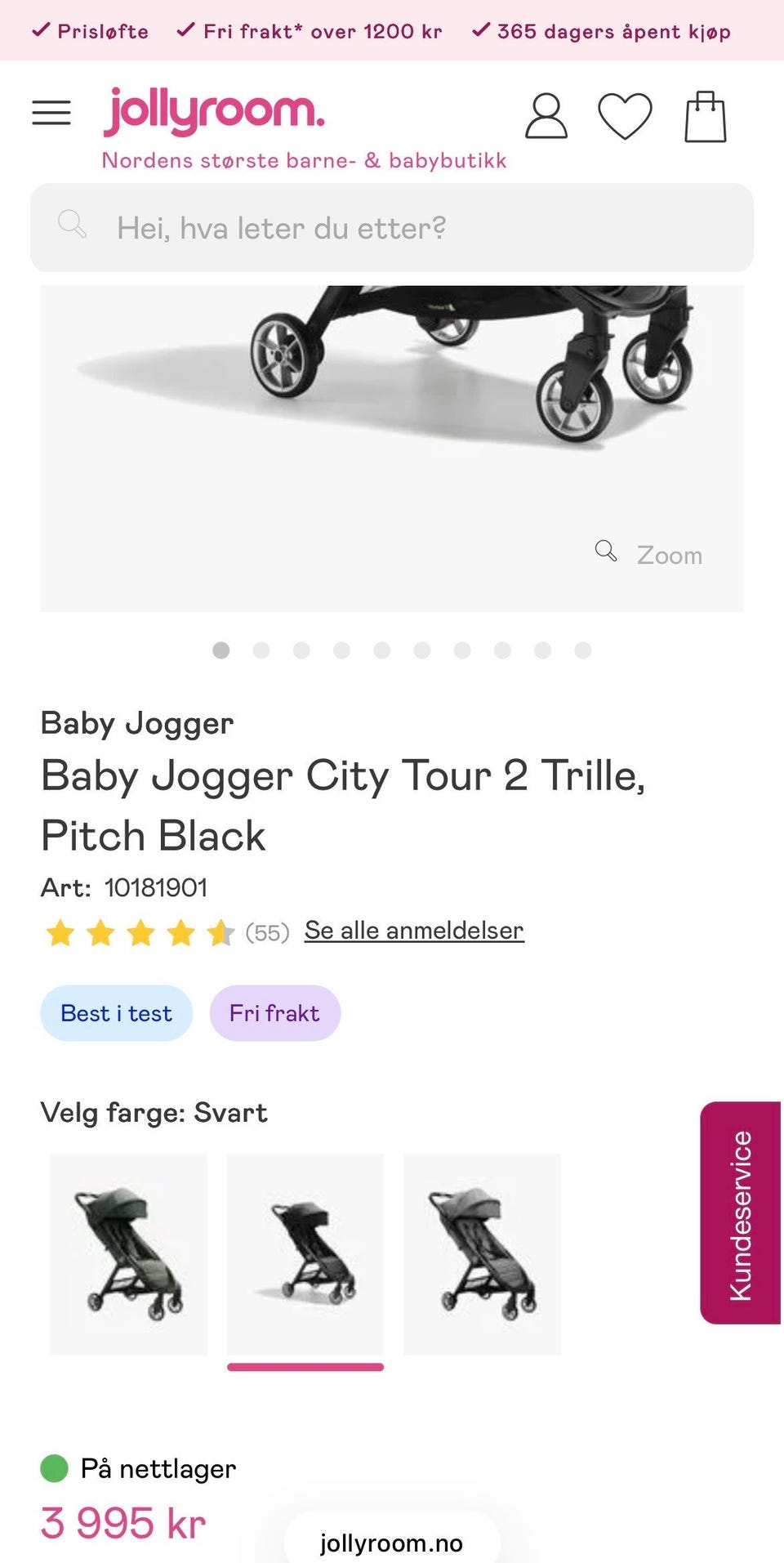Open the Kundeservice side tab
Image resolution: width=784 pixels, height=1563 pixels.
[741, 1212]
